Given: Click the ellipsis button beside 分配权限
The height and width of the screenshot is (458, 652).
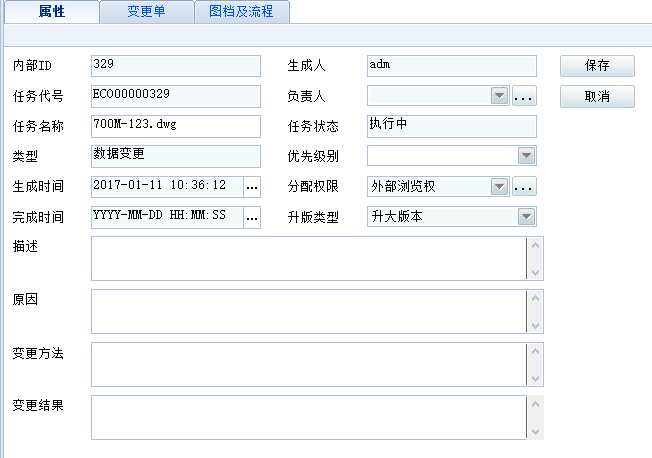Looking at the screenshot, I should (525, 186).
